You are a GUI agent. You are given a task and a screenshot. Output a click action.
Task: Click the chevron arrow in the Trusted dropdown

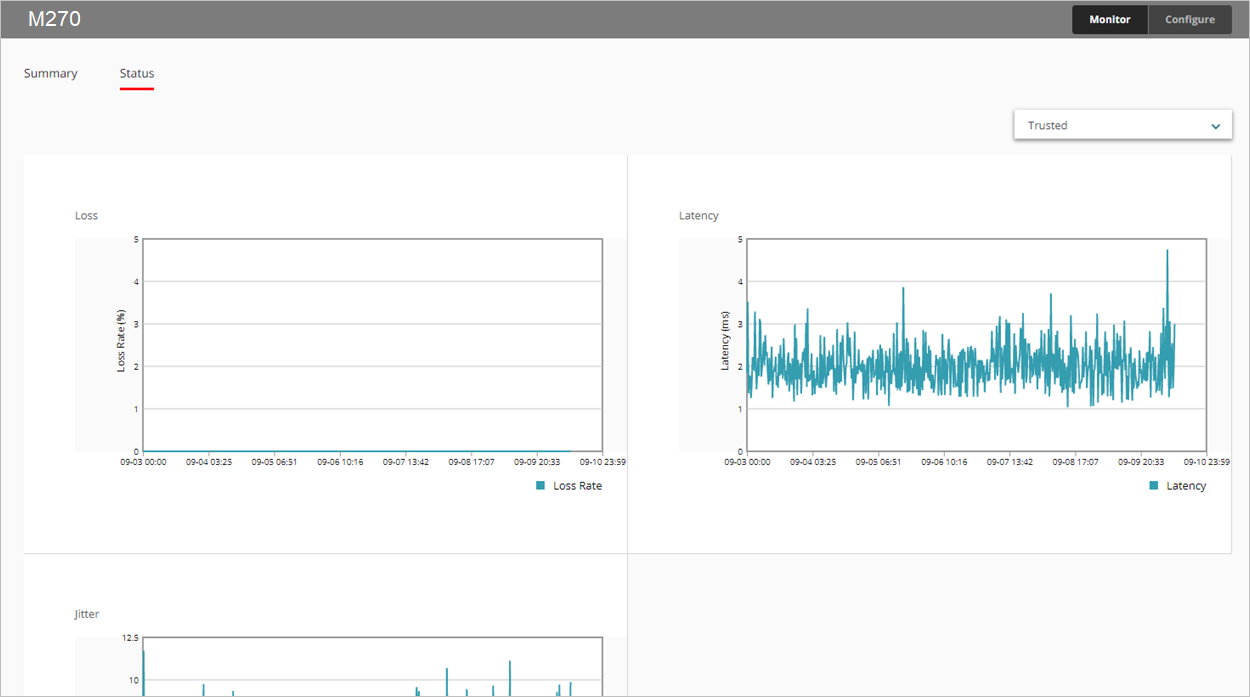[1215, 126]
